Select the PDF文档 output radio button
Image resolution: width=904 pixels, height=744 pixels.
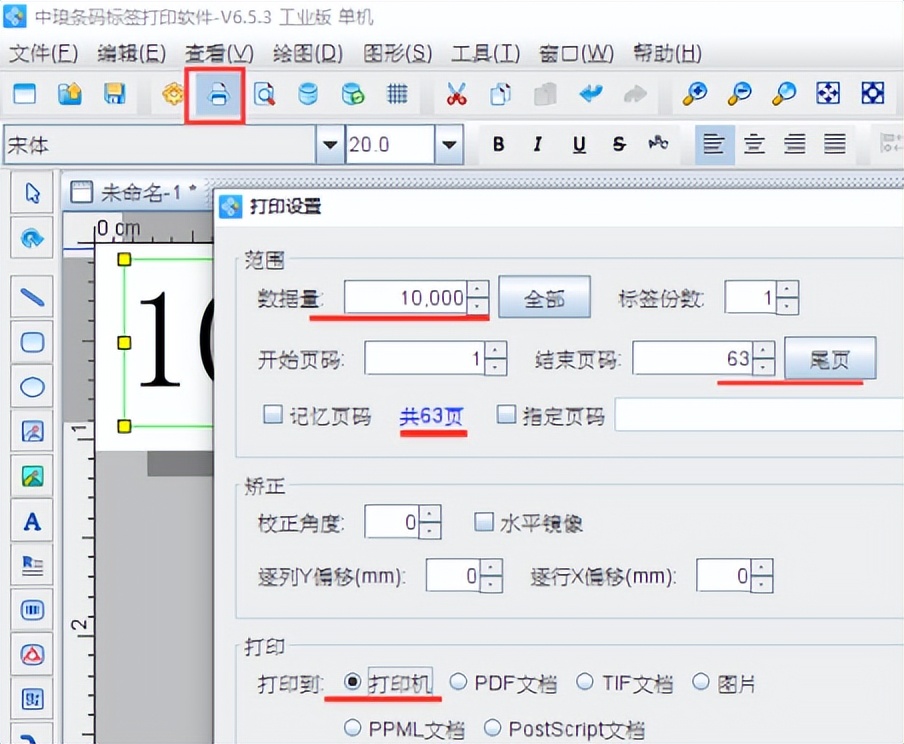(x=459, y=683)
